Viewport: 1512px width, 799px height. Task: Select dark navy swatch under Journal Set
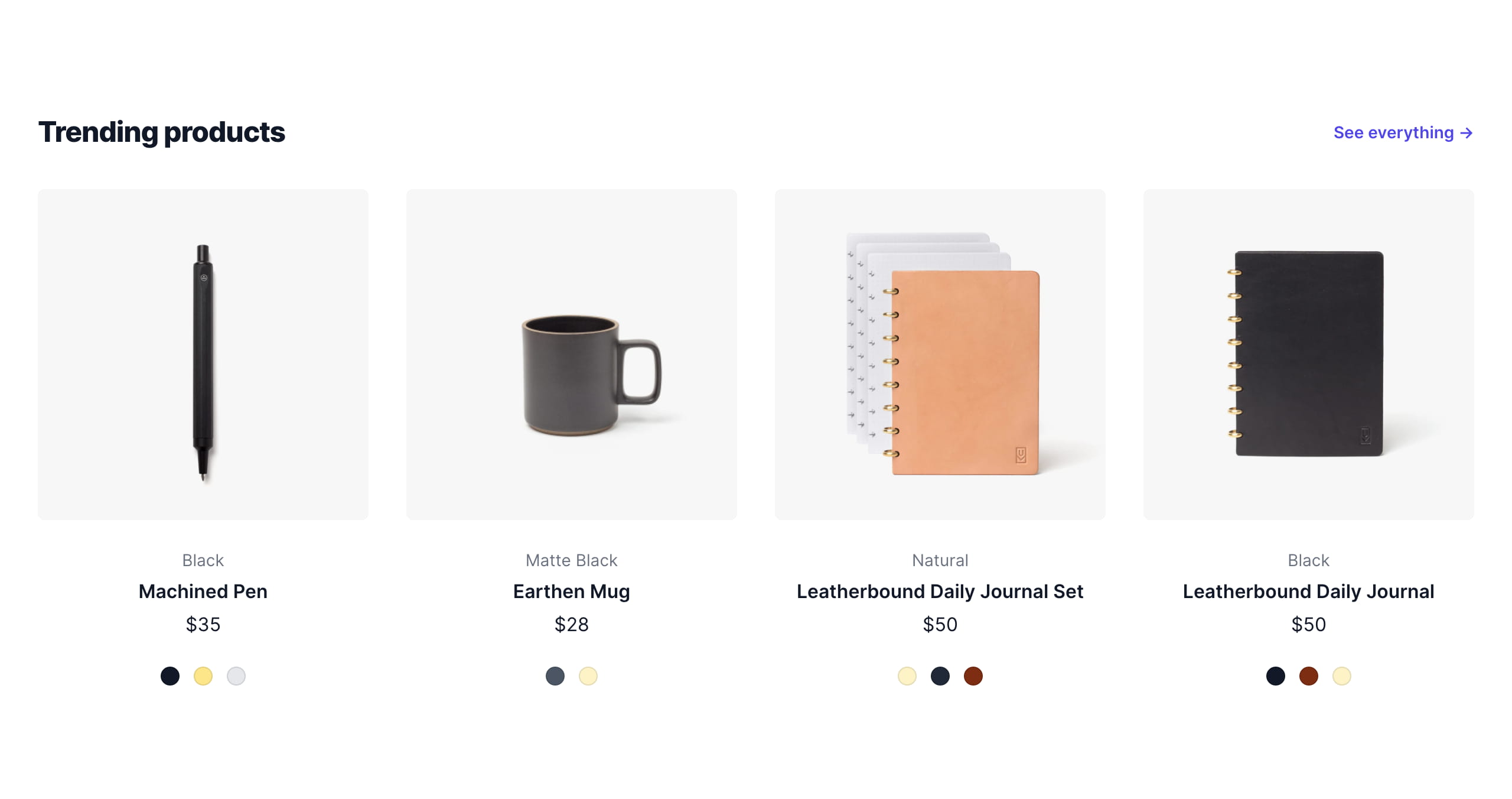[x=940, y=676]
